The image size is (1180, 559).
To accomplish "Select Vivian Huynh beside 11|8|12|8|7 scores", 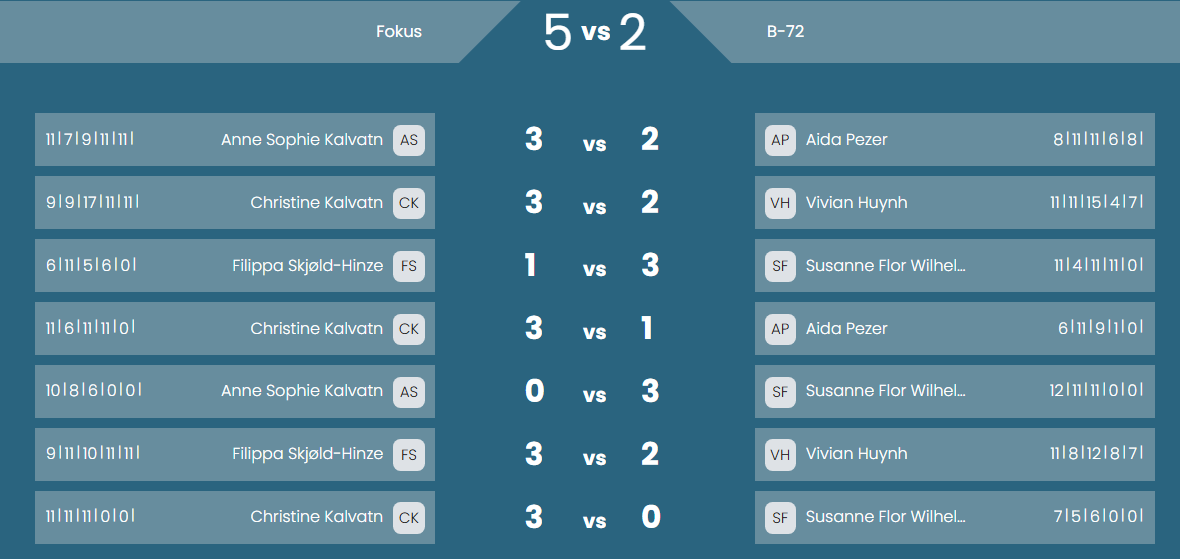I will click(856, 454).
